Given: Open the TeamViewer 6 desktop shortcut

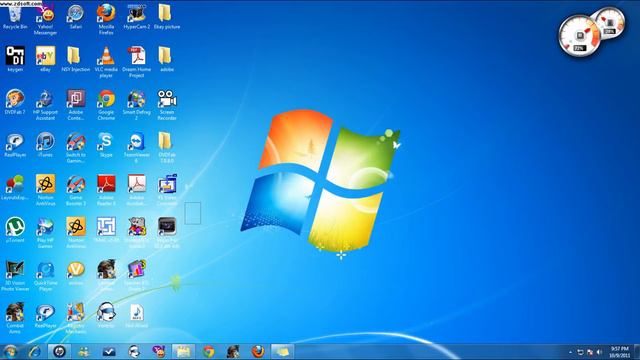Looking at the screenshot, I should [x=137, y=147].
